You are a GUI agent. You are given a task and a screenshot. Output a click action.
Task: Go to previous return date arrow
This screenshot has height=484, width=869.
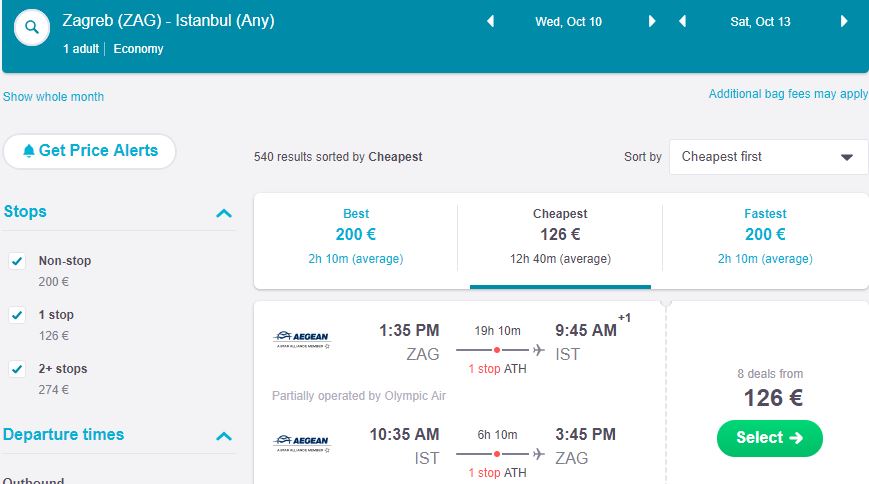(x=682, y=22)
